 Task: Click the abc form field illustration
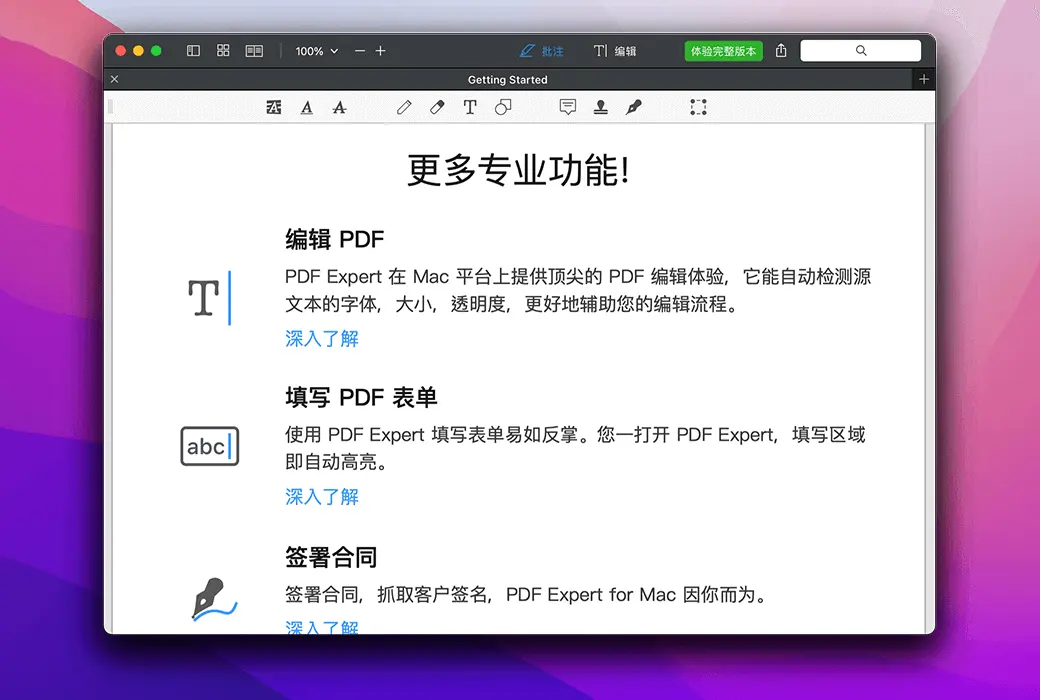pos(210,446)
